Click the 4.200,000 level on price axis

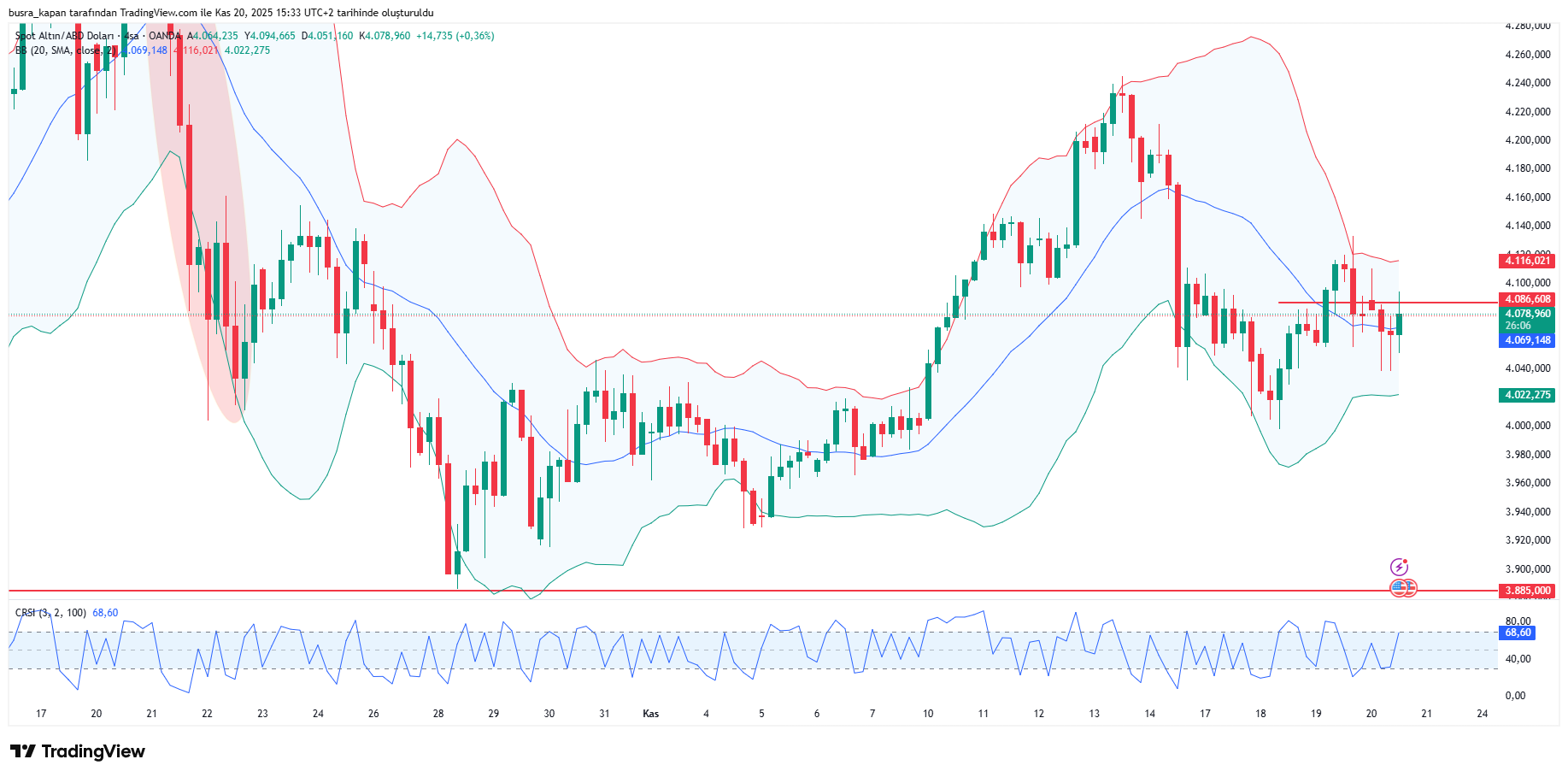[x=1527, y=140]
